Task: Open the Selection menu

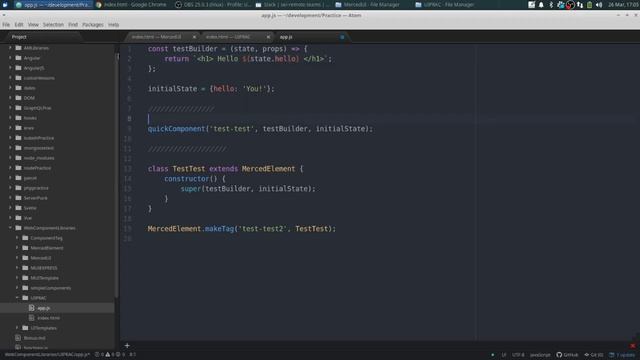Action: tap(53, 25)
